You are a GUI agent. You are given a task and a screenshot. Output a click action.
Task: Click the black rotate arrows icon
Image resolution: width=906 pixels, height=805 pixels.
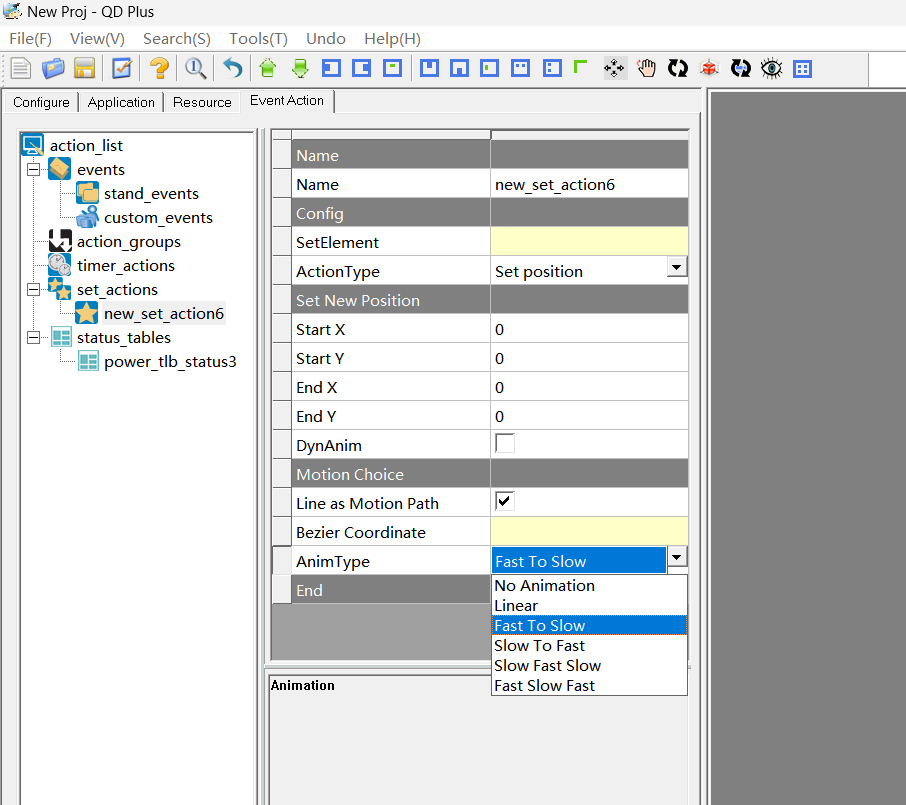pyautogui.click(x=678, y=68)
